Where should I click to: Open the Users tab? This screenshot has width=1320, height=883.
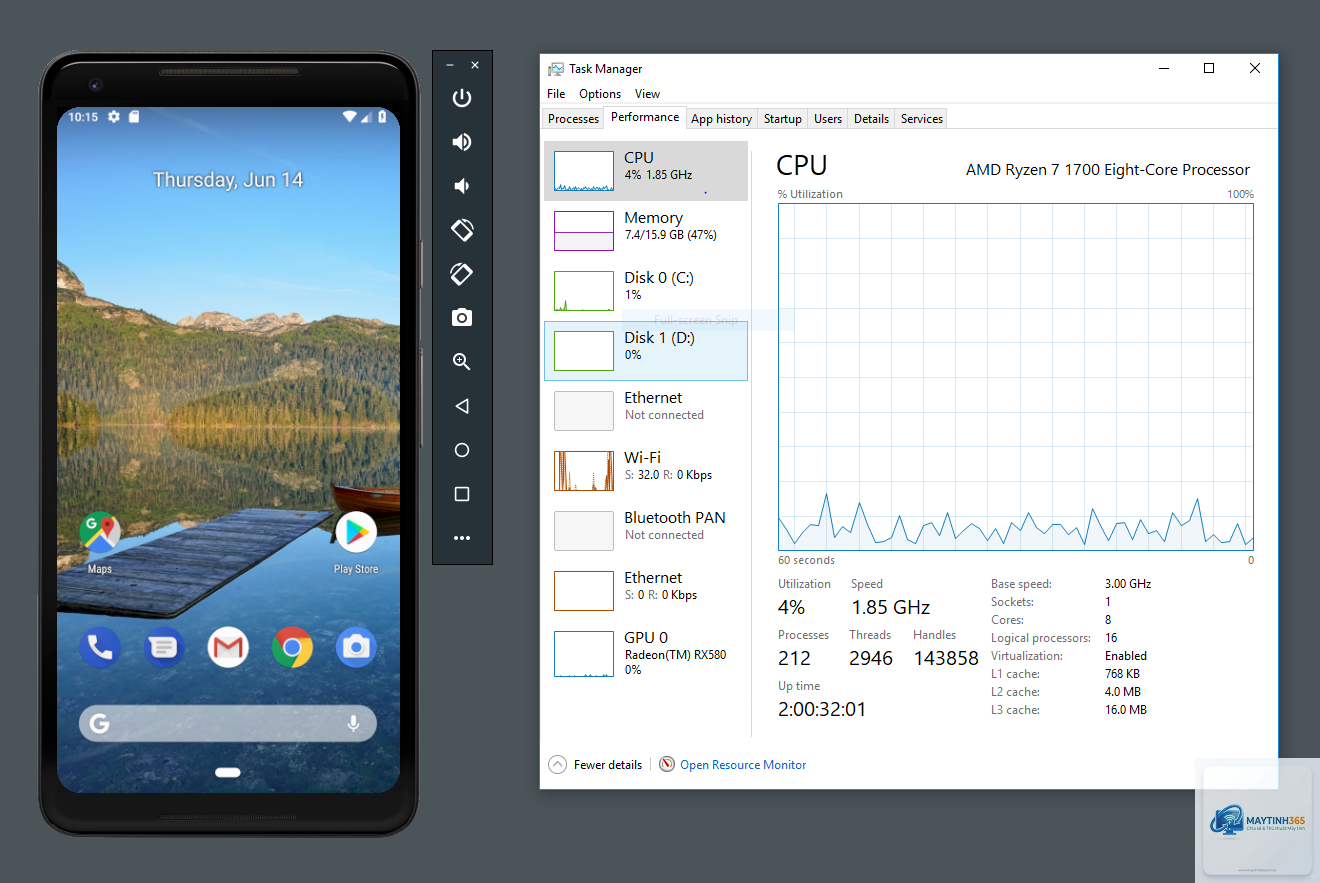click(828, 118)
